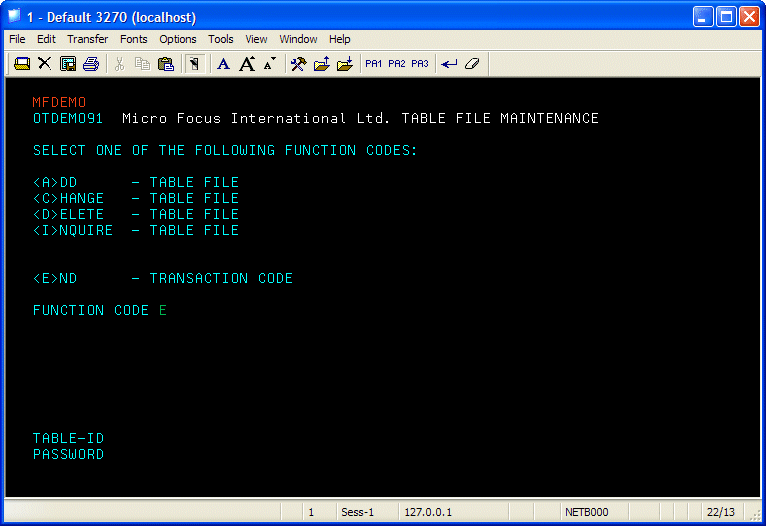Click the 127.0.0.1 status bar entry
The height and width of the screenshot is (526, 766).
(x=428, y=512)
